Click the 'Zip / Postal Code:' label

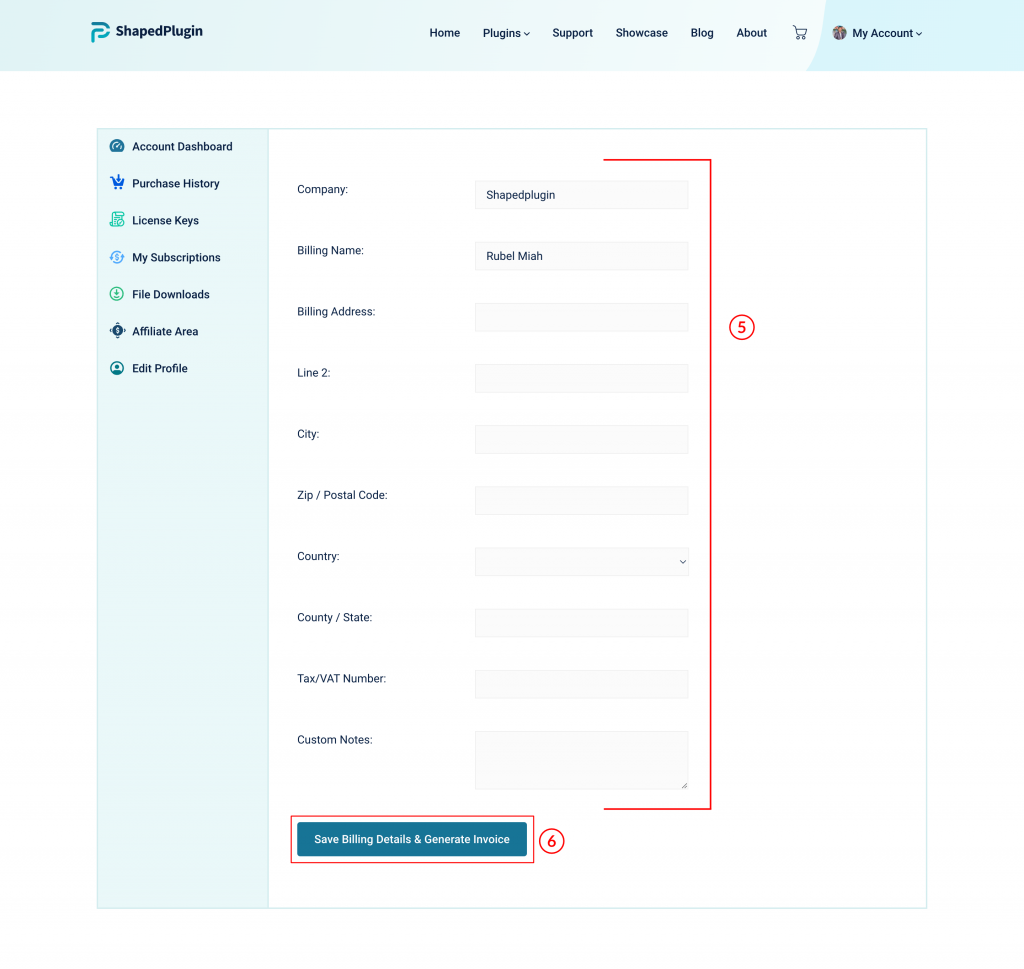coord(342,495)
